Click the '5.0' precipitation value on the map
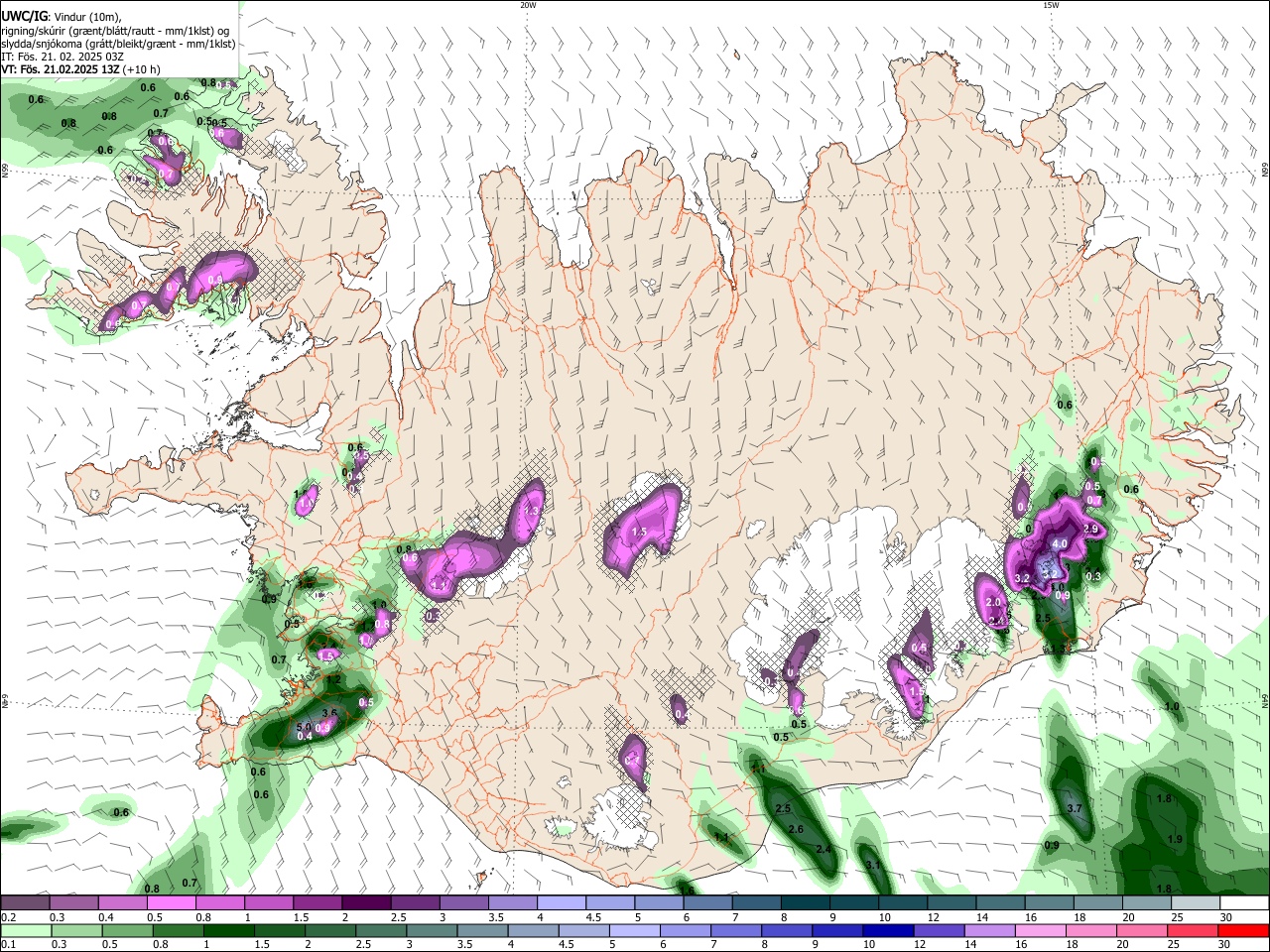This screenshot has width=1270, height=952. [305, 727]
